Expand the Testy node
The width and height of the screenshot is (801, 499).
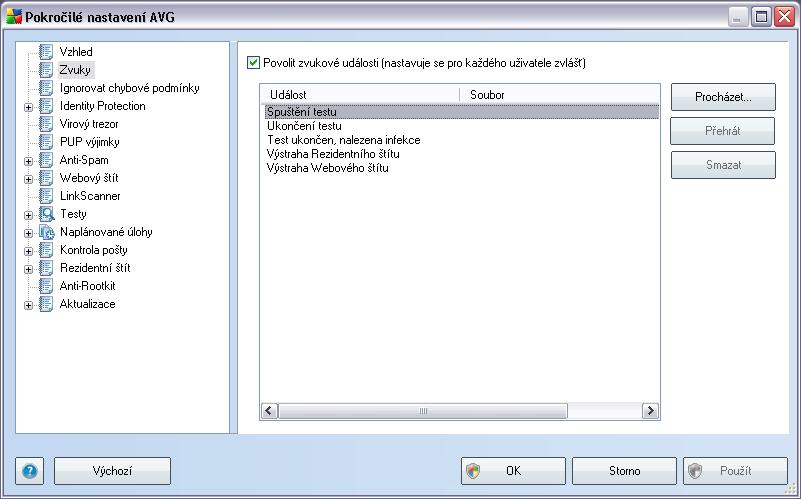[29, 215]
